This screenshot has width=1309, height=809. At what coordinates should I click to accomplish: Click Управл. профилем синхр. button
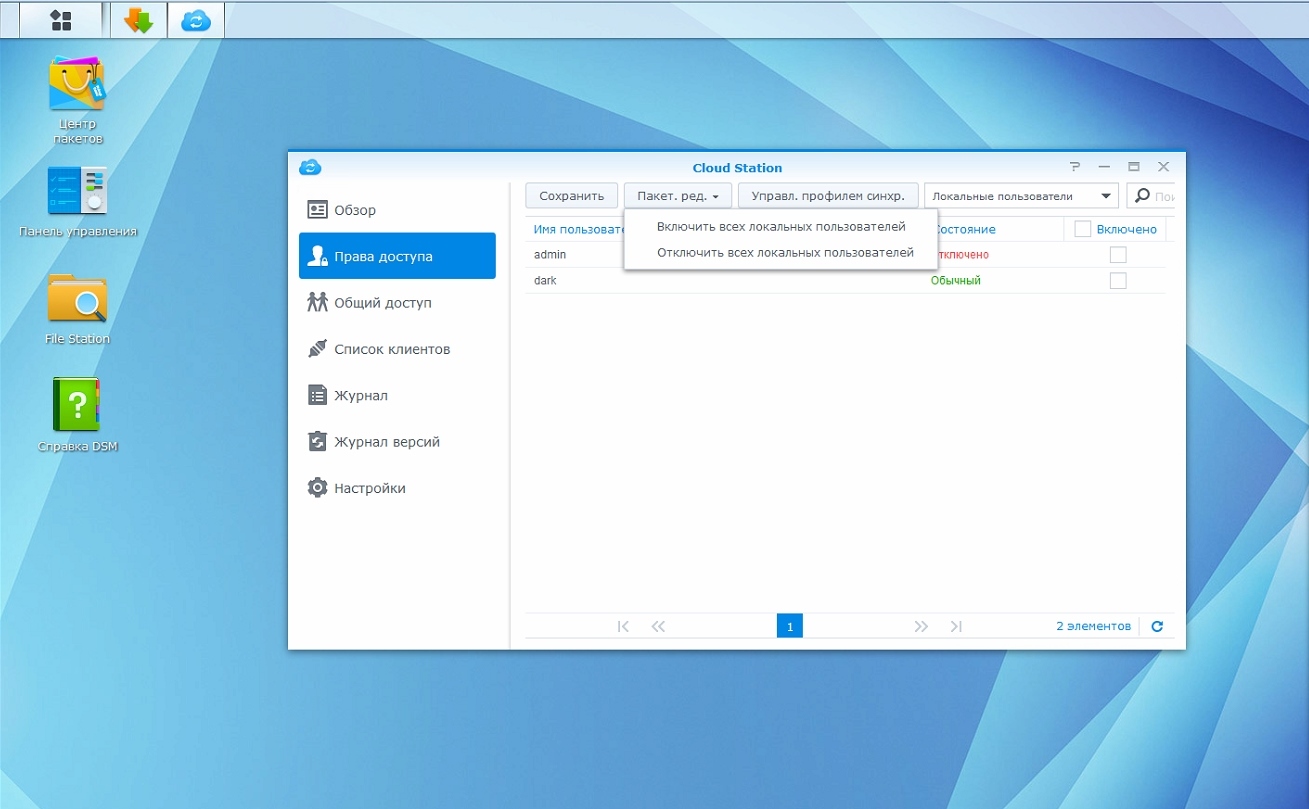coord(828,196)
